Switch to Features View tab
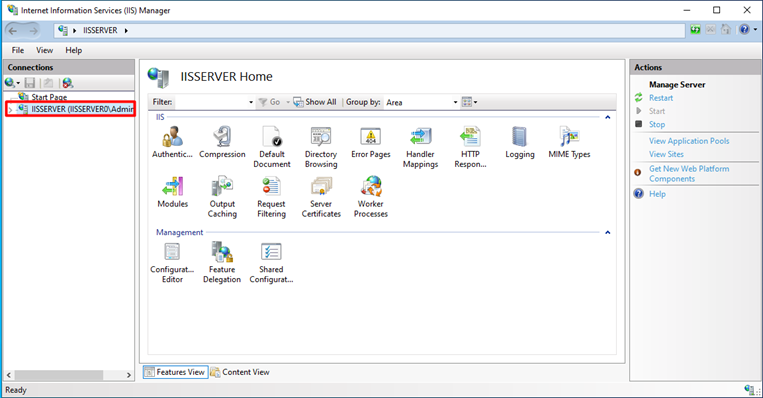Image resolution: width=763 pixels, height=398 pixels. (x=176, y=372)
